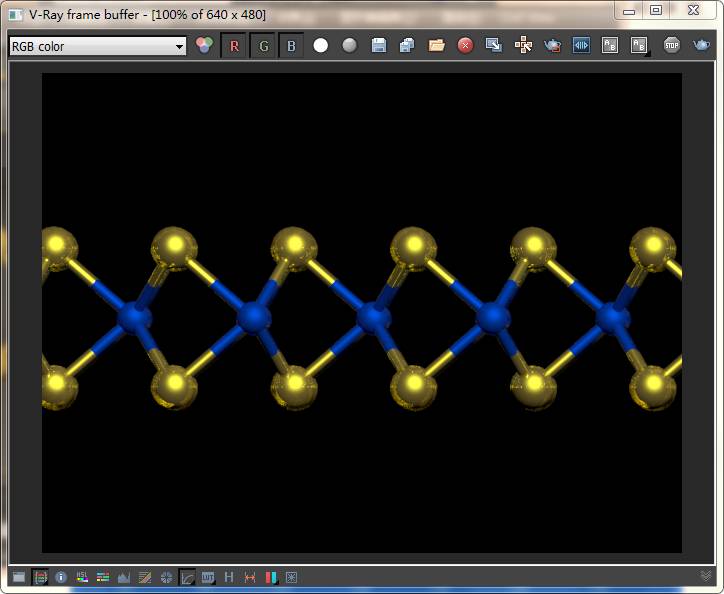Save the rendered image with disk icon
This screenshot has width=724, height=594.
pyautogui.click(x=378, y=46)
